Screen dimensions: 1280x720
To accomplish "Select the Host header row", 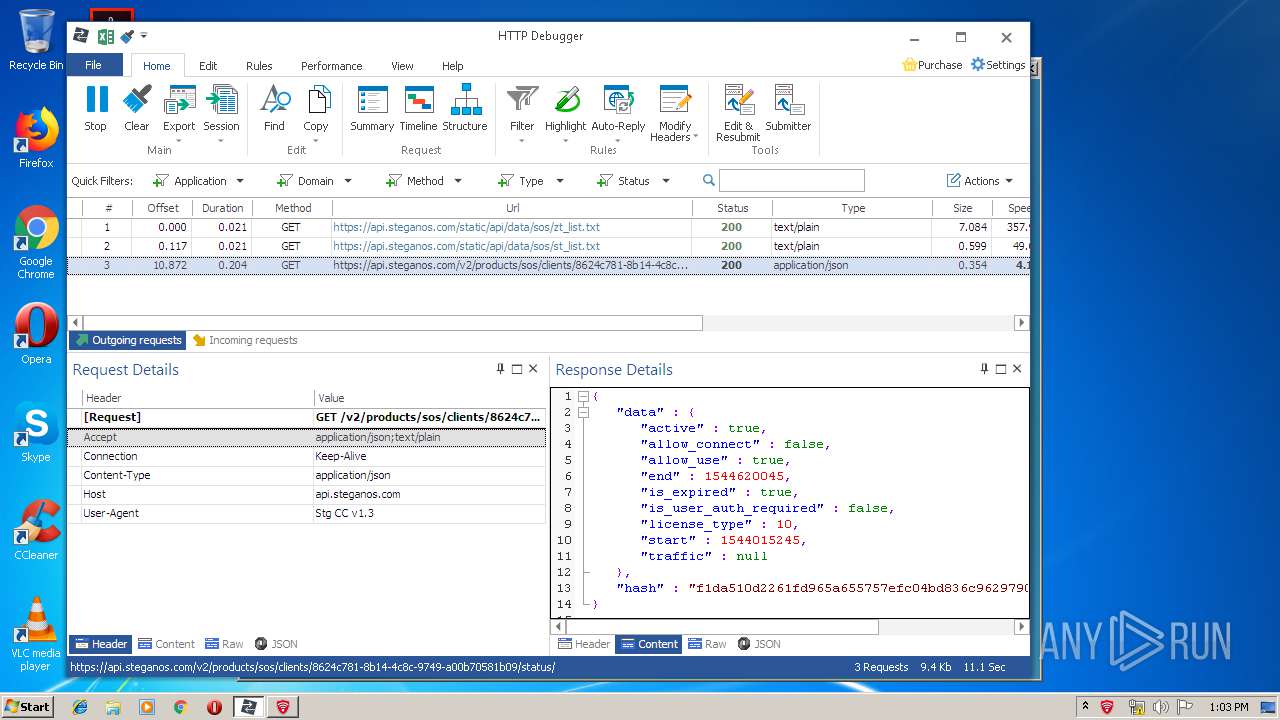I will point(307,494).
